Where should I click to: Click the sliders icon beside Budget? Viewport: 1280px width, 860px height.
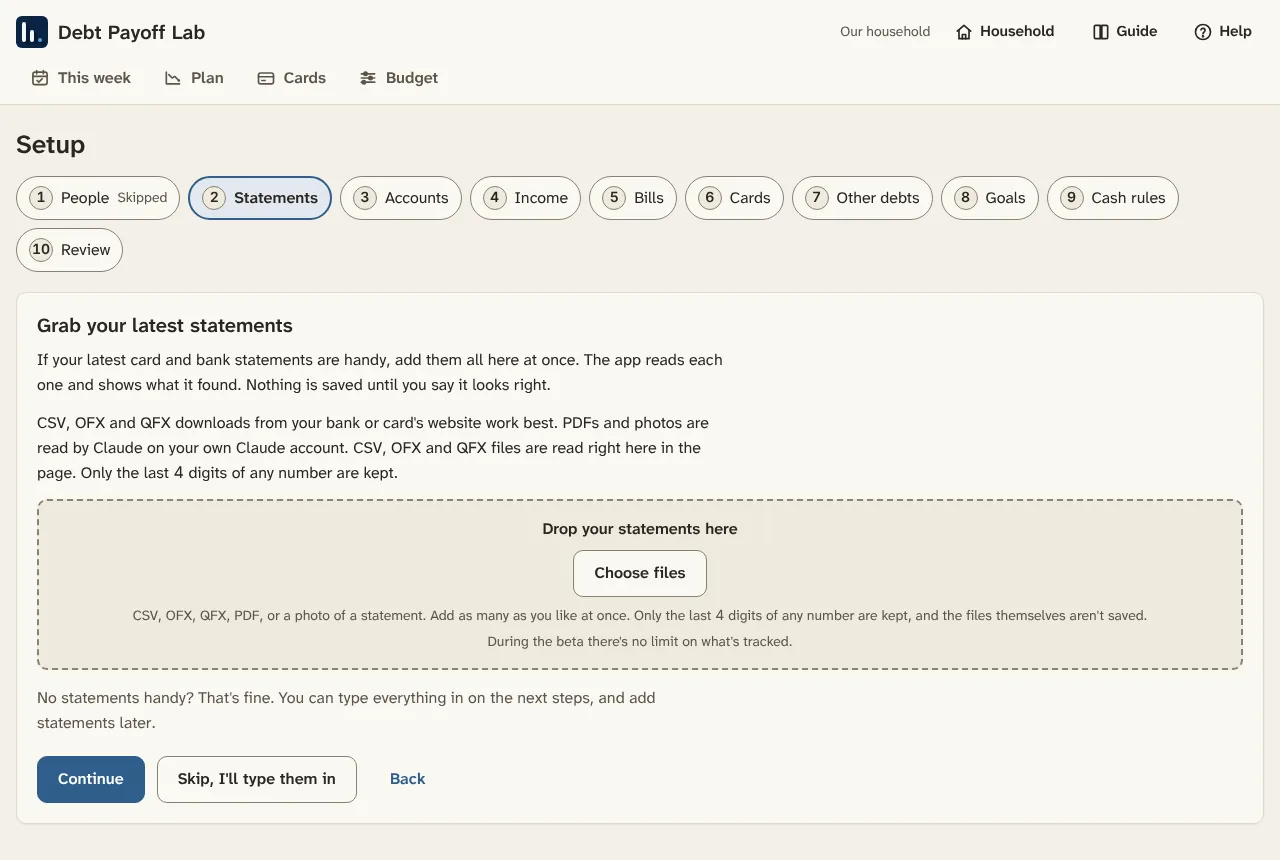(x=368, y=78)
